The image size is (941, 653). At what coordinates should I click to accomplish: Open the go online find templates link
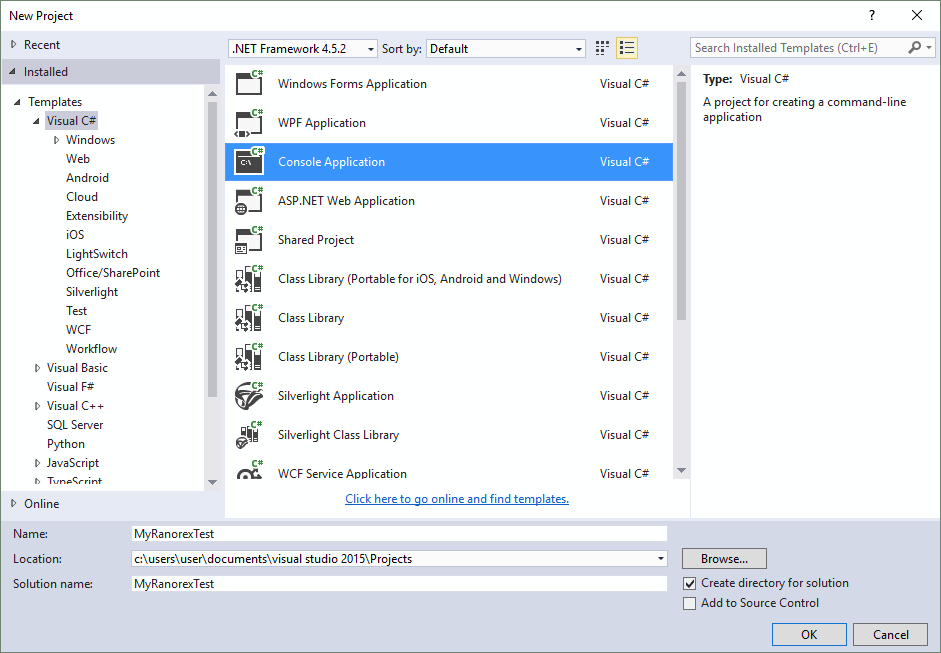pyautogui.click(x=457, y=499)
